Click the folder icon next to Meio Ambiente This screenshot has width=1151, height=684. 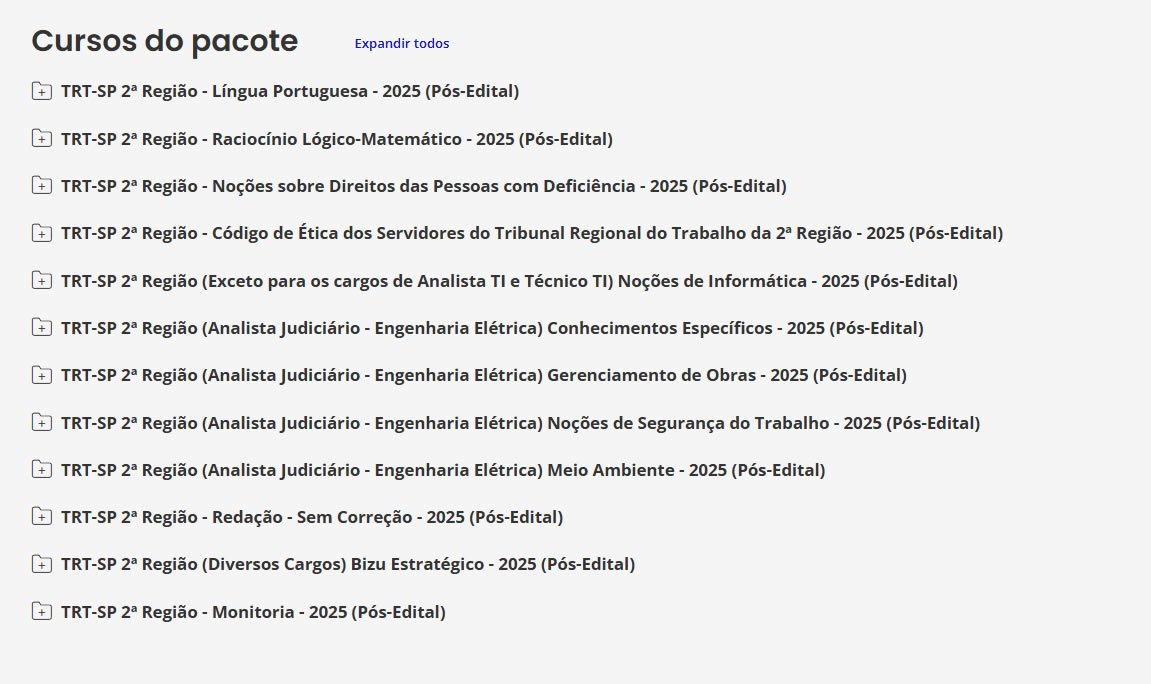(41, 470)
